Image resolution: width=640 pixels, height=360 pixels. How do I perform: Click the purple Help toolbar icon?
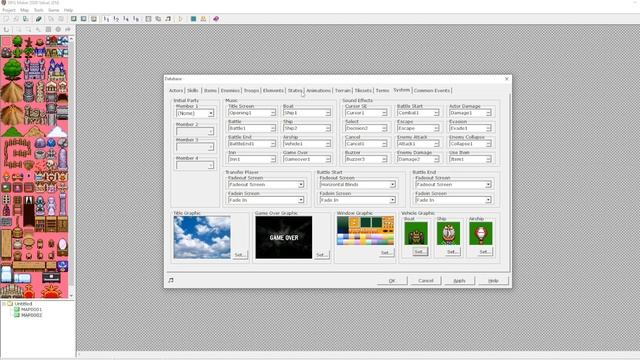tap(216, 19)
